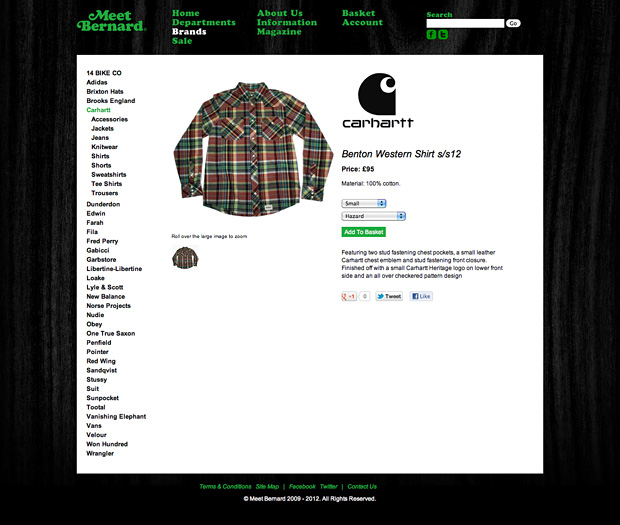
Task: Open the Fred Perry brand link
Action: pyautogui.click(x=102, y=241)
